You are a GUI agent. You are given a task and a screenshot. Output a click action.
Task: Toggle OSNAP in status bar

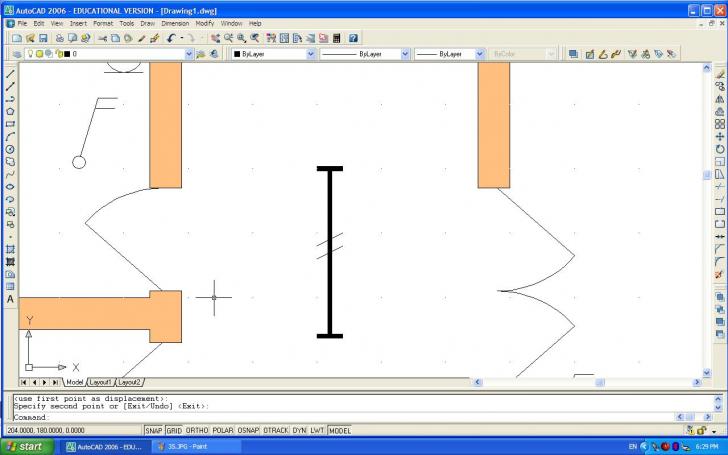[248, 430]
